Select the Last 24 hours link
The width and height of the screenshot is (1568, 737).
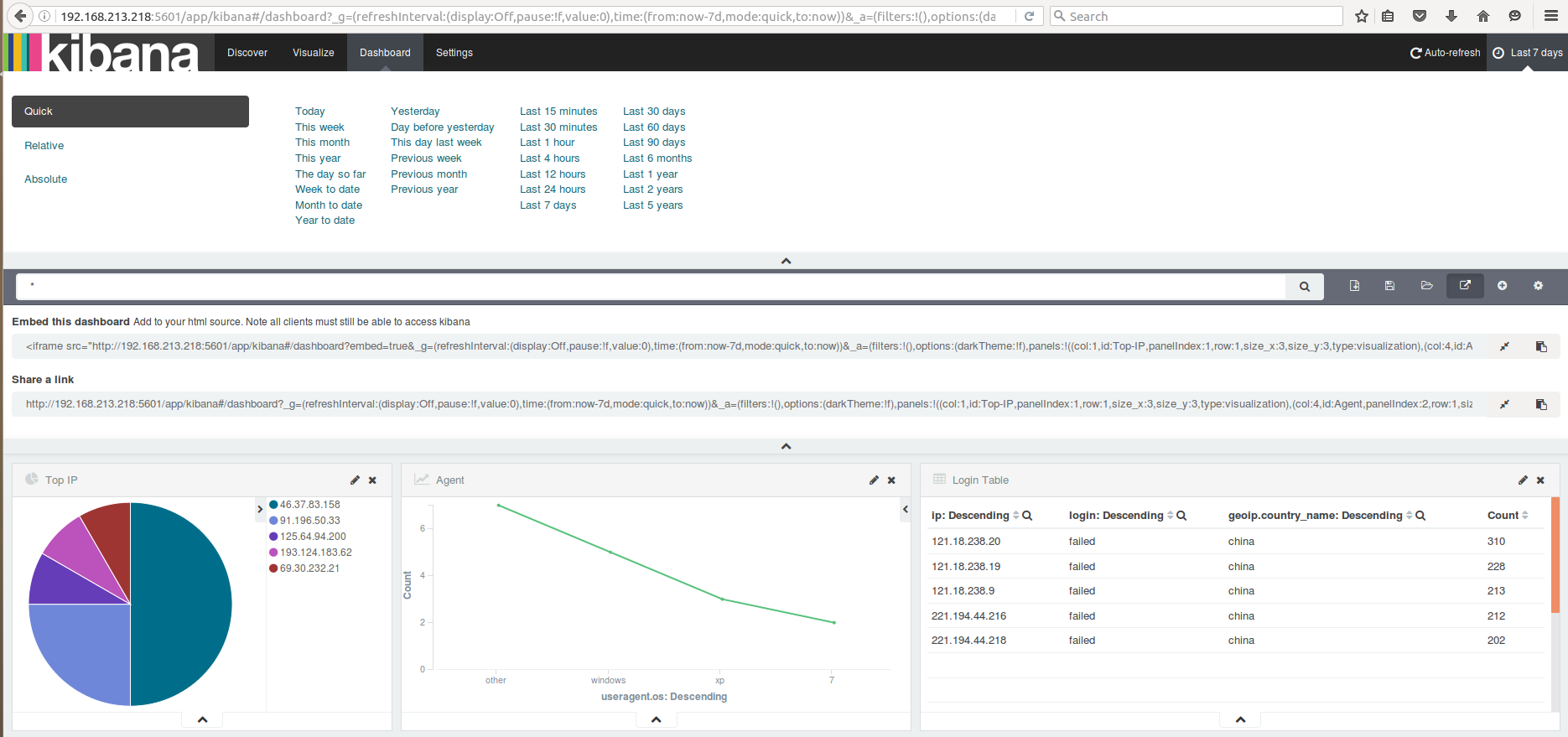[x=552, y=189]
